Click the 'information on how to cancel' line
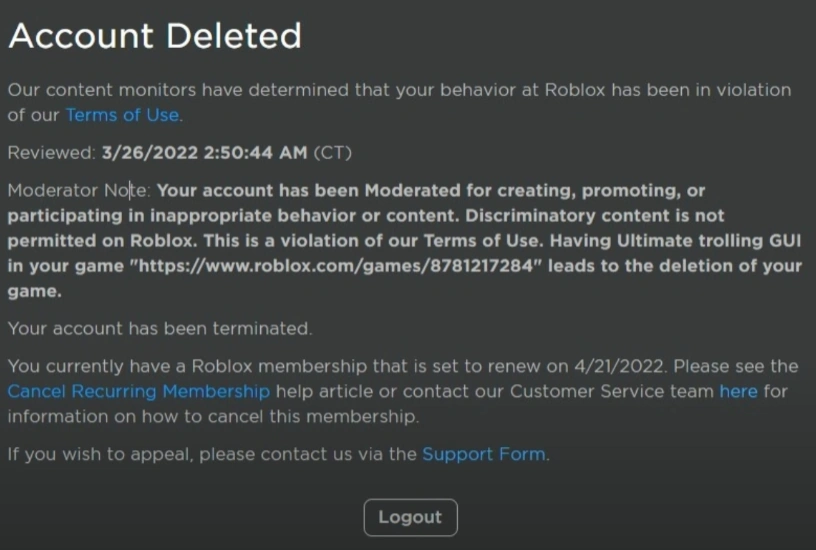The image size is (816, 550). tap(212, 416)
